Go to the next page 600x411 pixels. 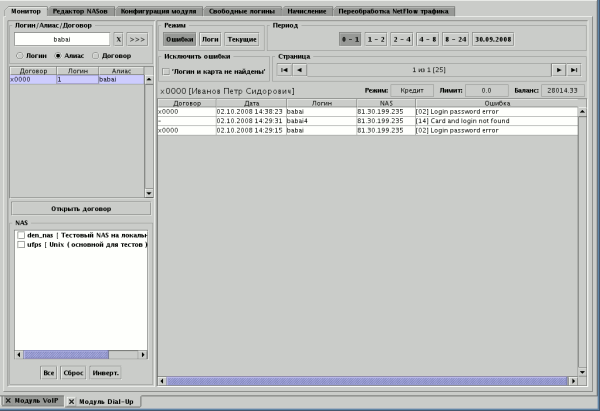(x=558, y=70)
